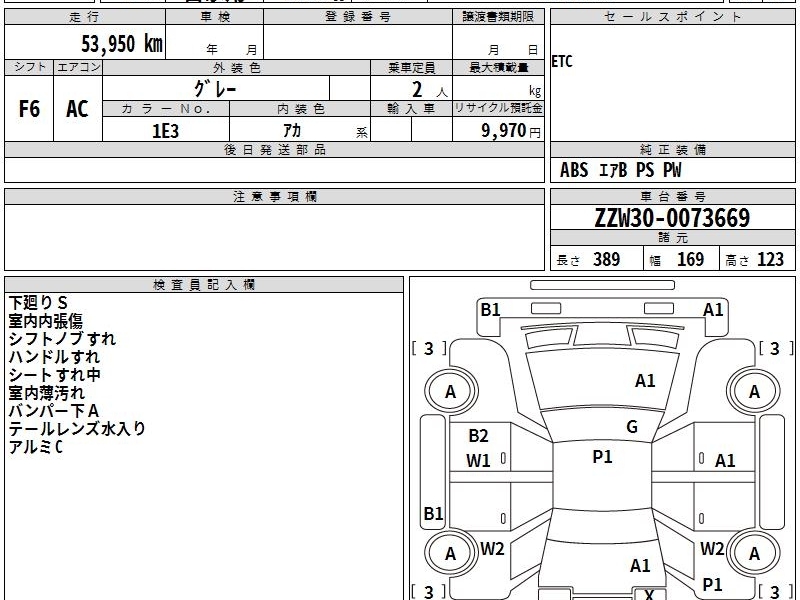The image size is (800, 600).
Task: Select the note ハンドルすれ
Action: pyautogui.click(x=54, y=357)
